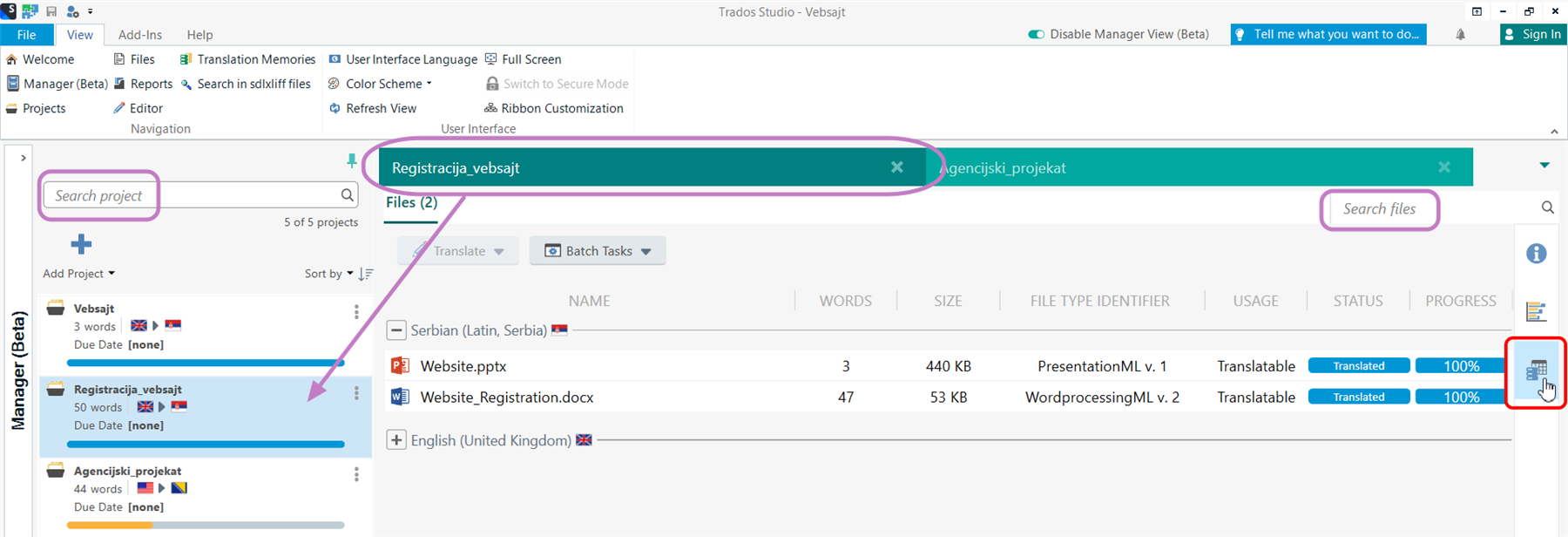
Task: Open User Interface Language setting
Action: [402, 59]
